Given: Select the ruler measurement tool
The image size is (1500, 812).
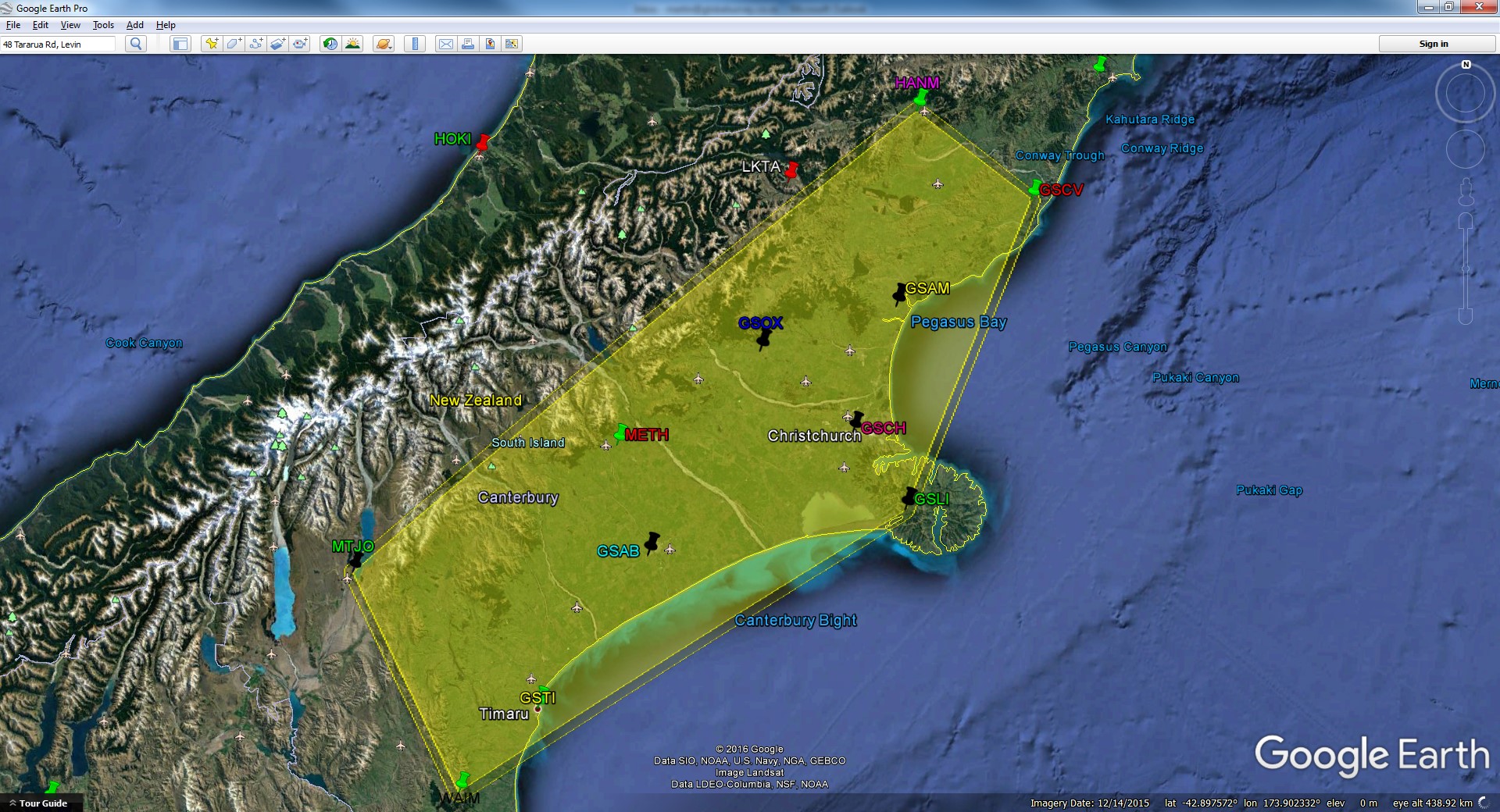Looking at the screenshot, I should (415, 44).
